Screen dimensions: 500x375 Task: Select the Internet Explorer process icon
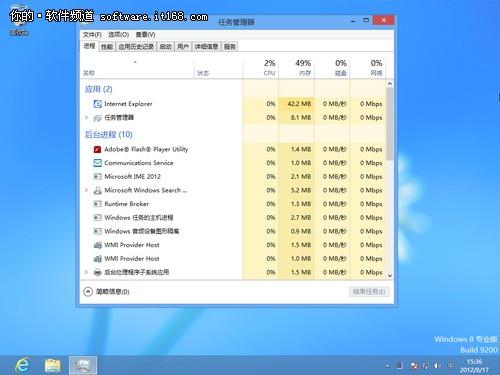(x=97, y=104)
